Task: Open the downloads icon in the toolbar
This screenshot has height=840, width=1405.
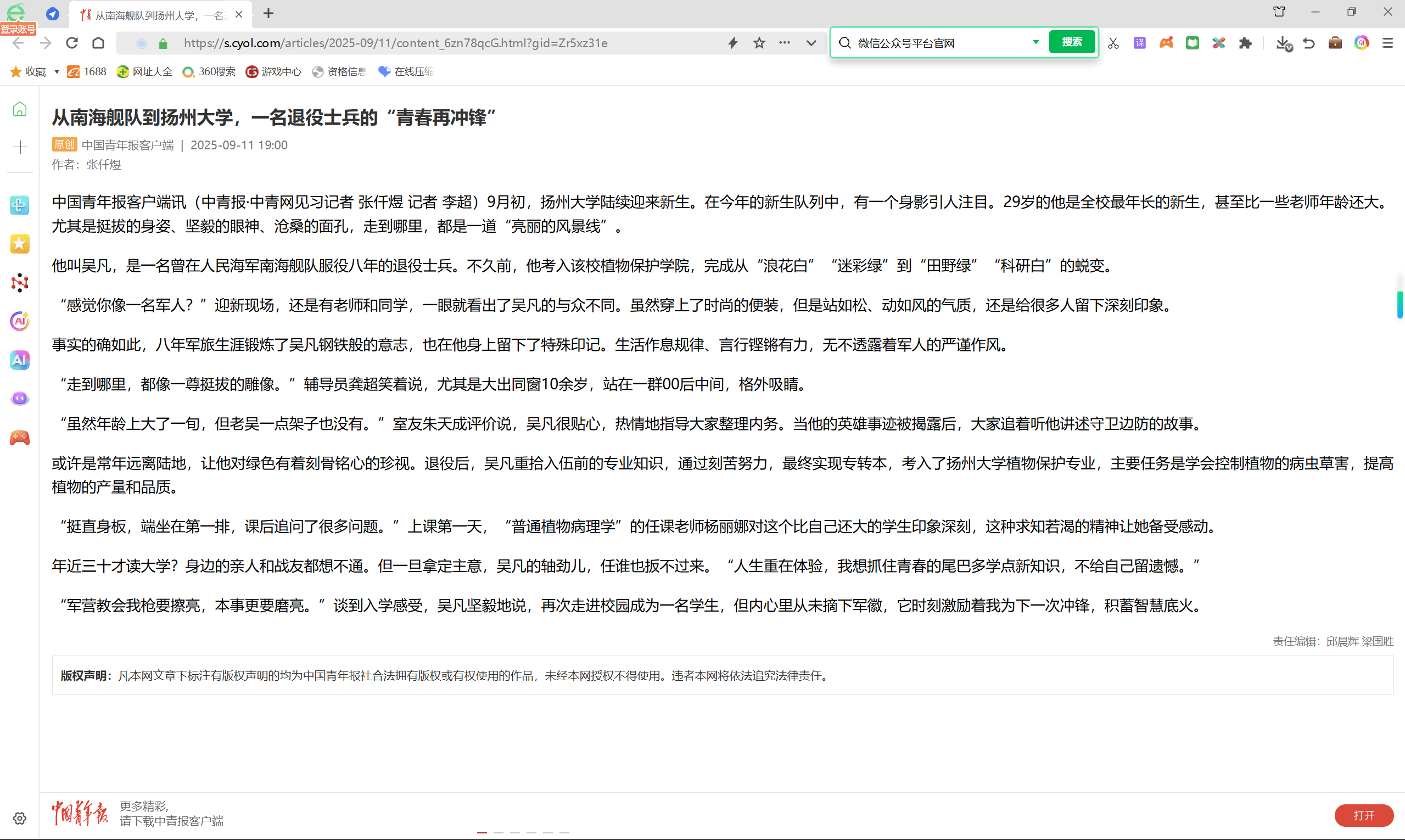Action: pos(1283,43)
